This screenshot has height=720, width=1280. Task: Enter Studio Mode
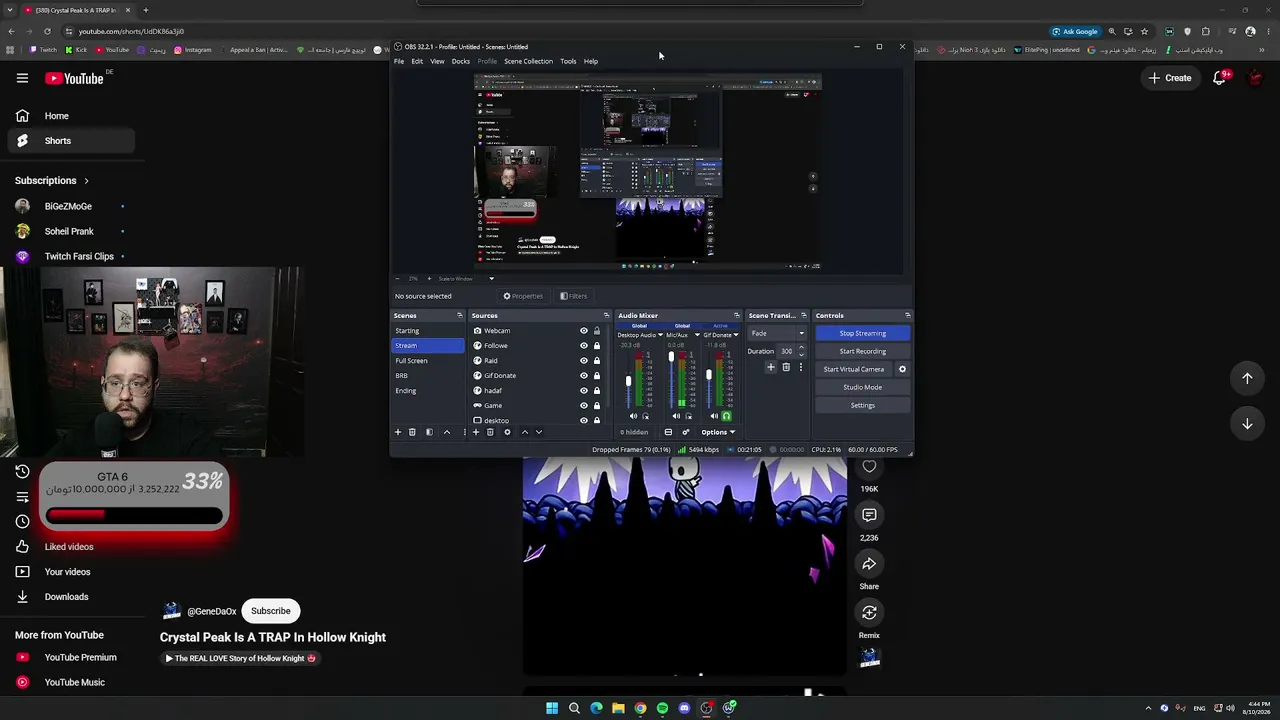pos(862,387)
